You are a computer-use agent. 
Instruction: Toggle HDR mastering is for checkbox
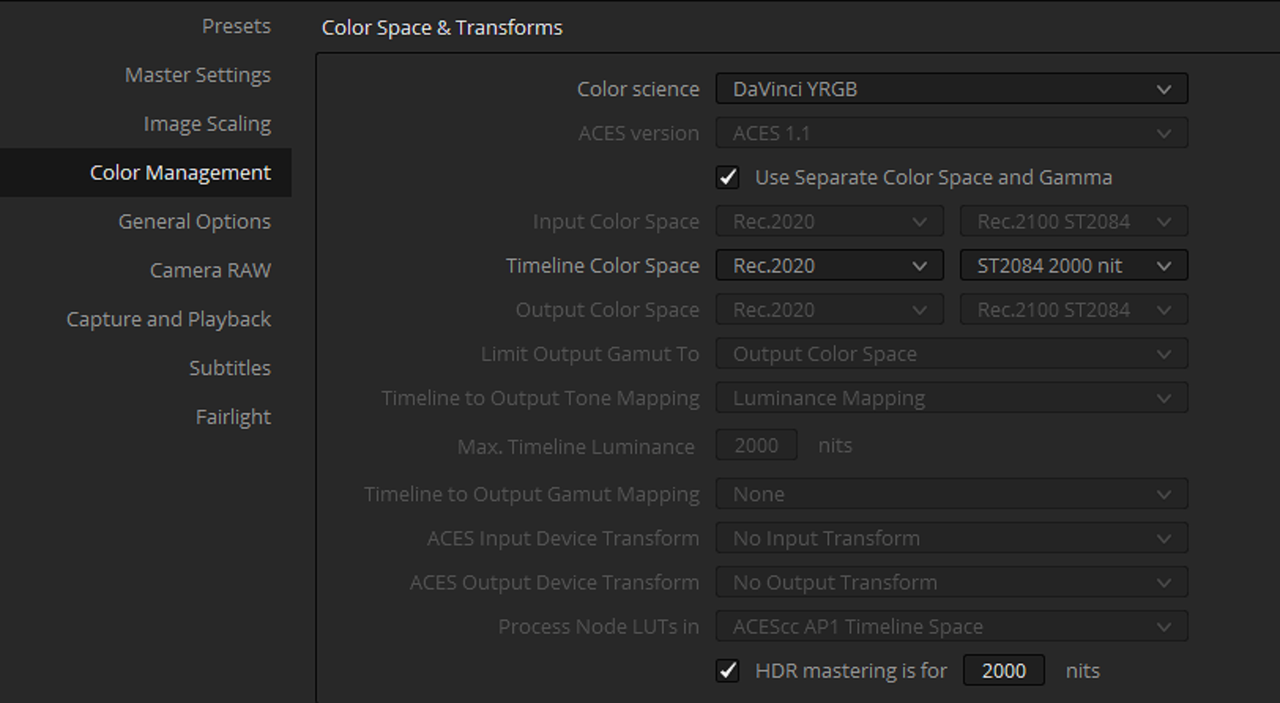(x=728, y=670)
